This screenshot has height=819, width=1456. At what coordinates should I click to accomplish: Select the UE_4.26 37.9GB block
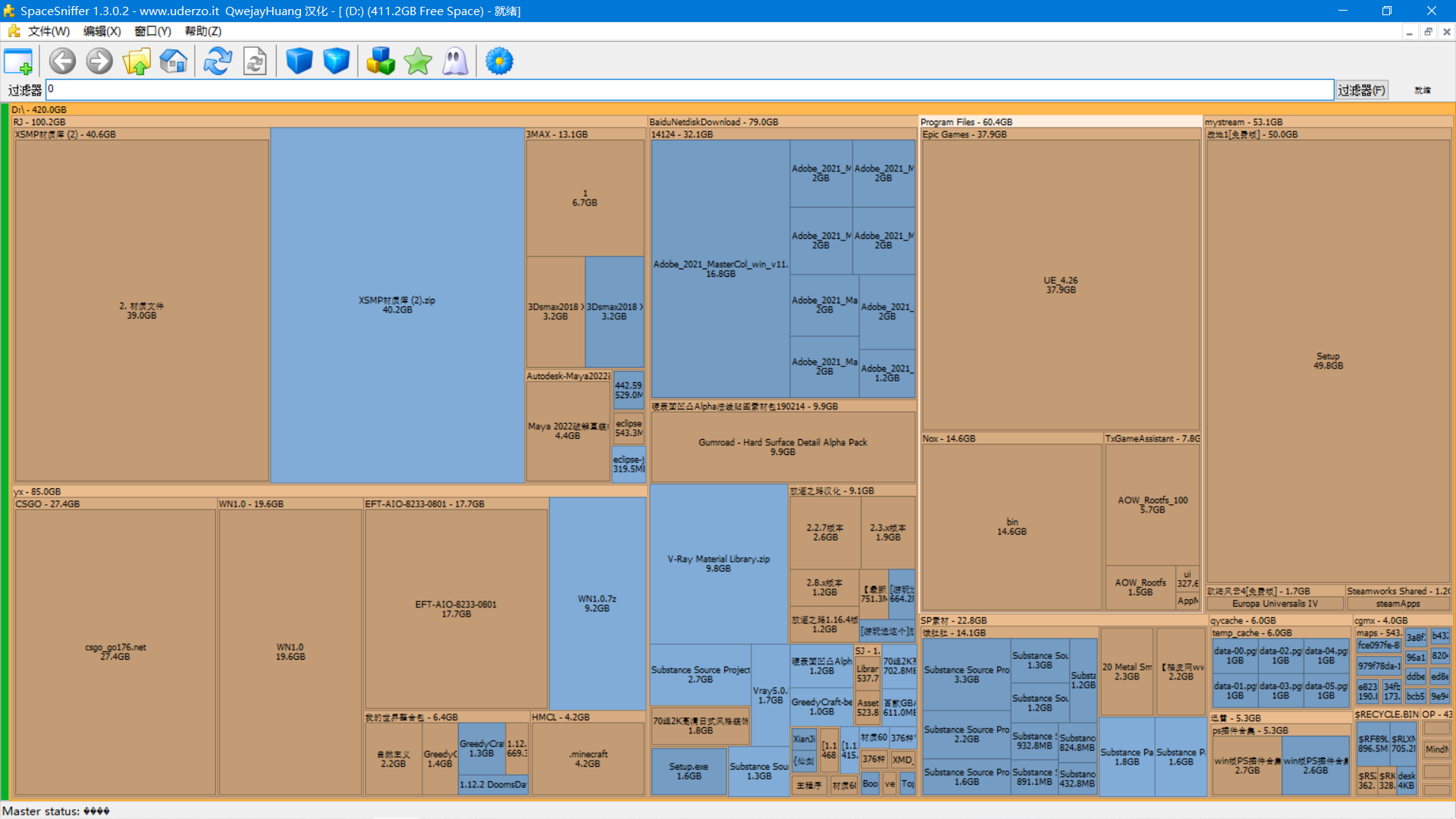click(x=1060, y=285)
